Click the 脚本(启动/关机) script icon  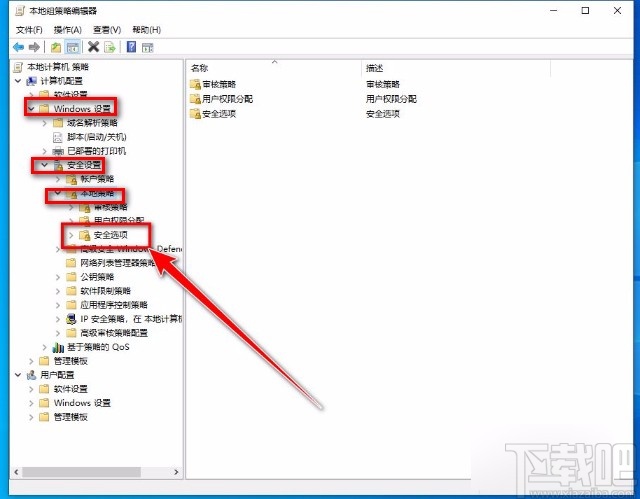click(58, 137)
